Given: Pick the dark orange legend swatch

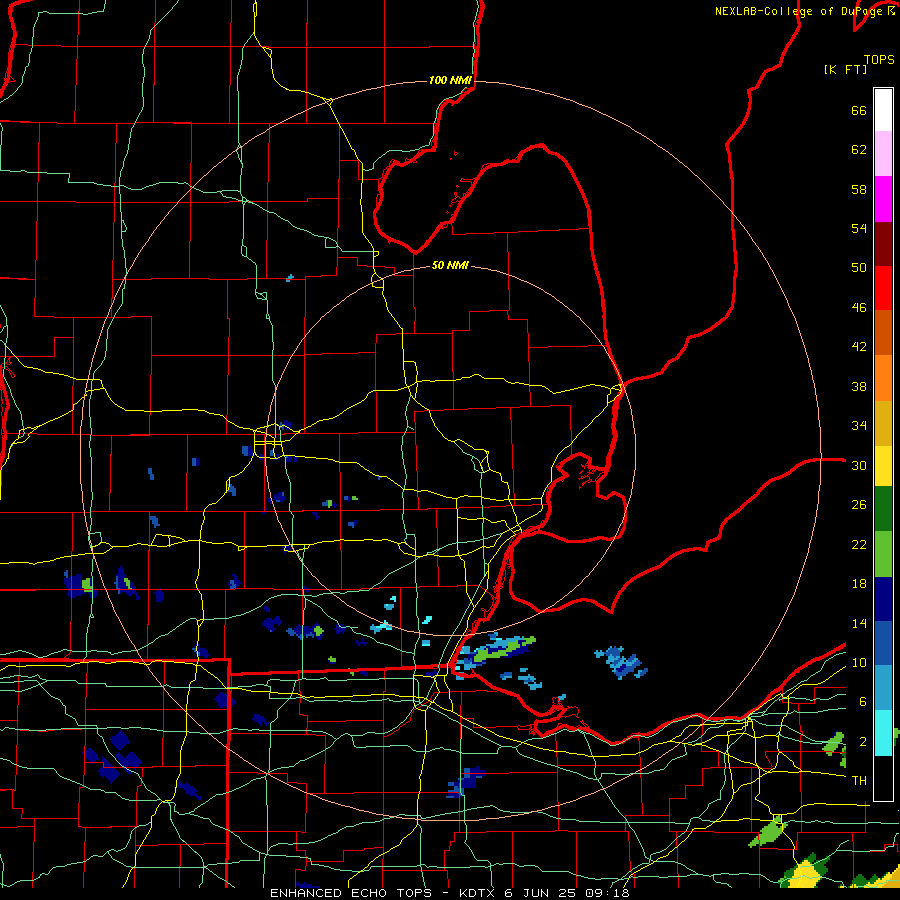Looking at the screenshot, I should coord(883,333).
